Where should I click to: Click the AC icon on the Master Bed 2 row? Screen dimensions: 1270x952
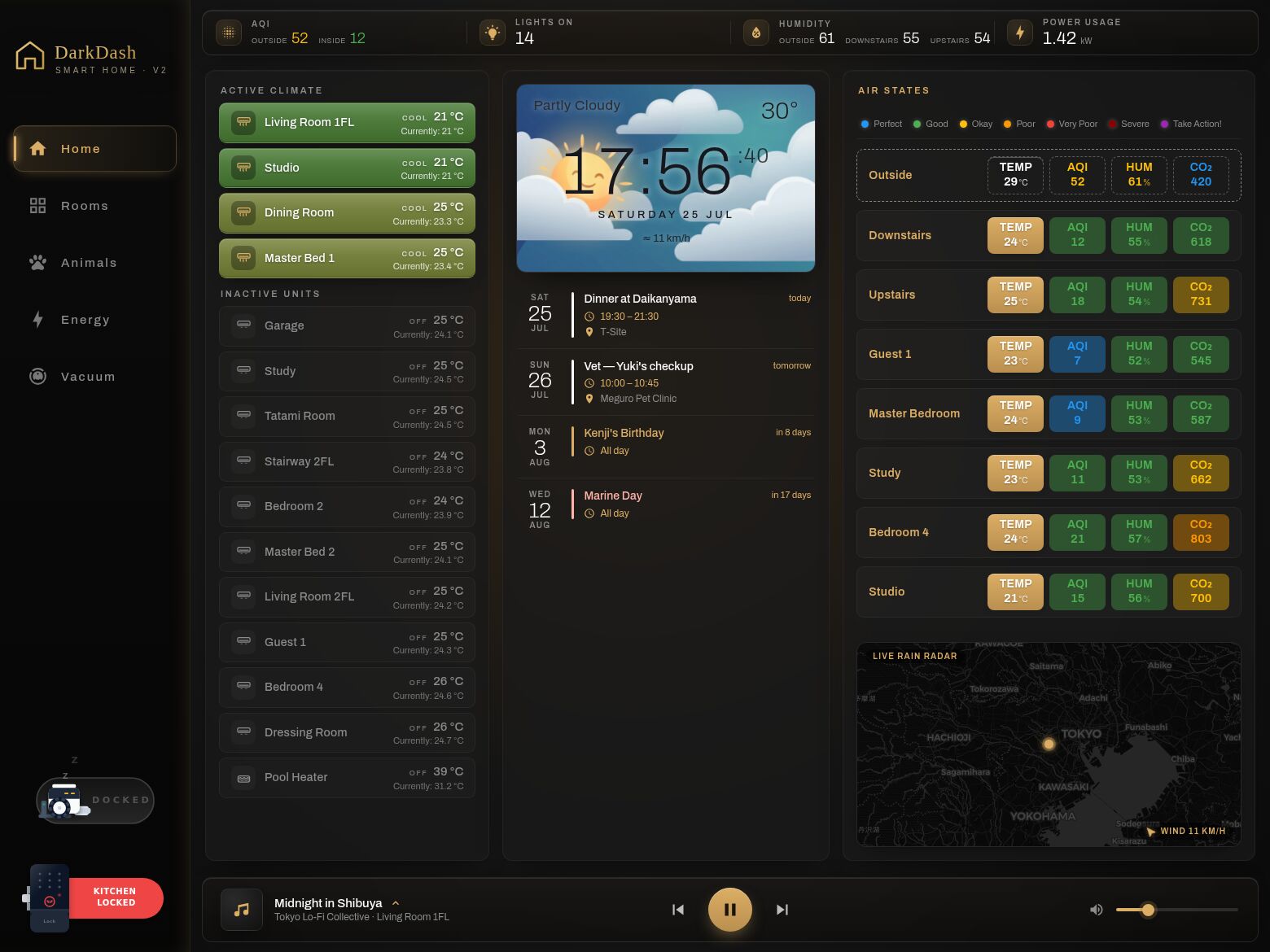coord(243,551)
